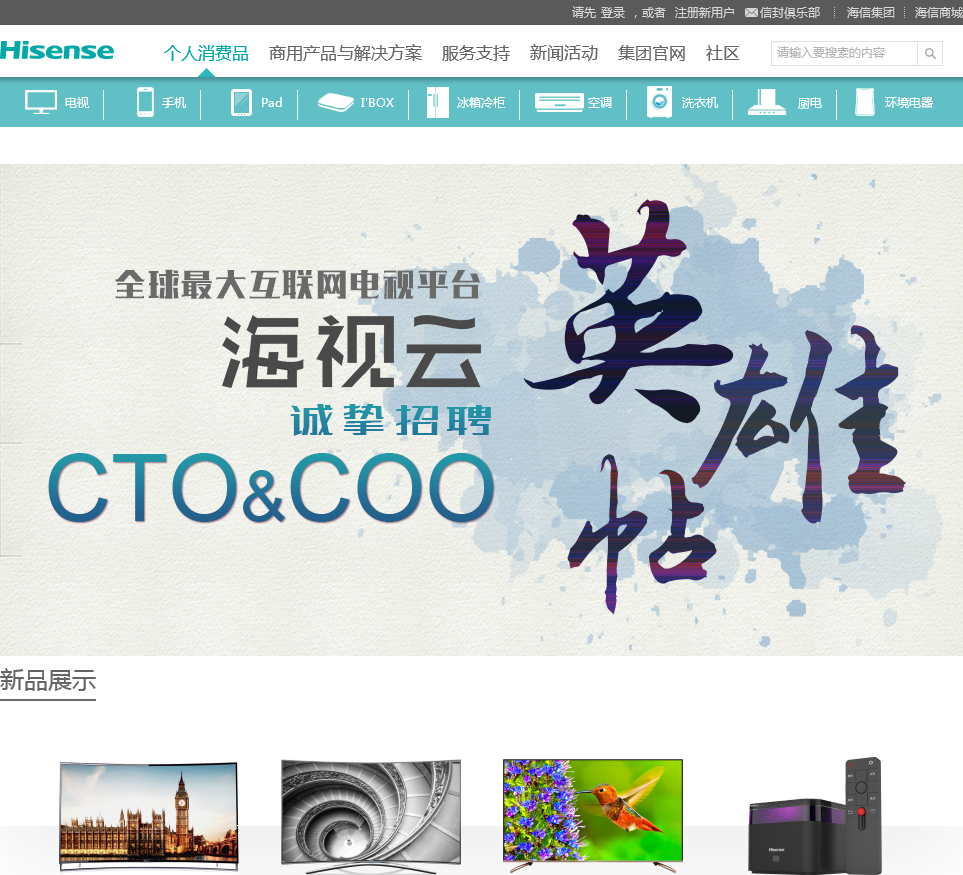Focus the 请输入要搜索的内容 search field
Viewport: 963px width, 875px height.
844,53
